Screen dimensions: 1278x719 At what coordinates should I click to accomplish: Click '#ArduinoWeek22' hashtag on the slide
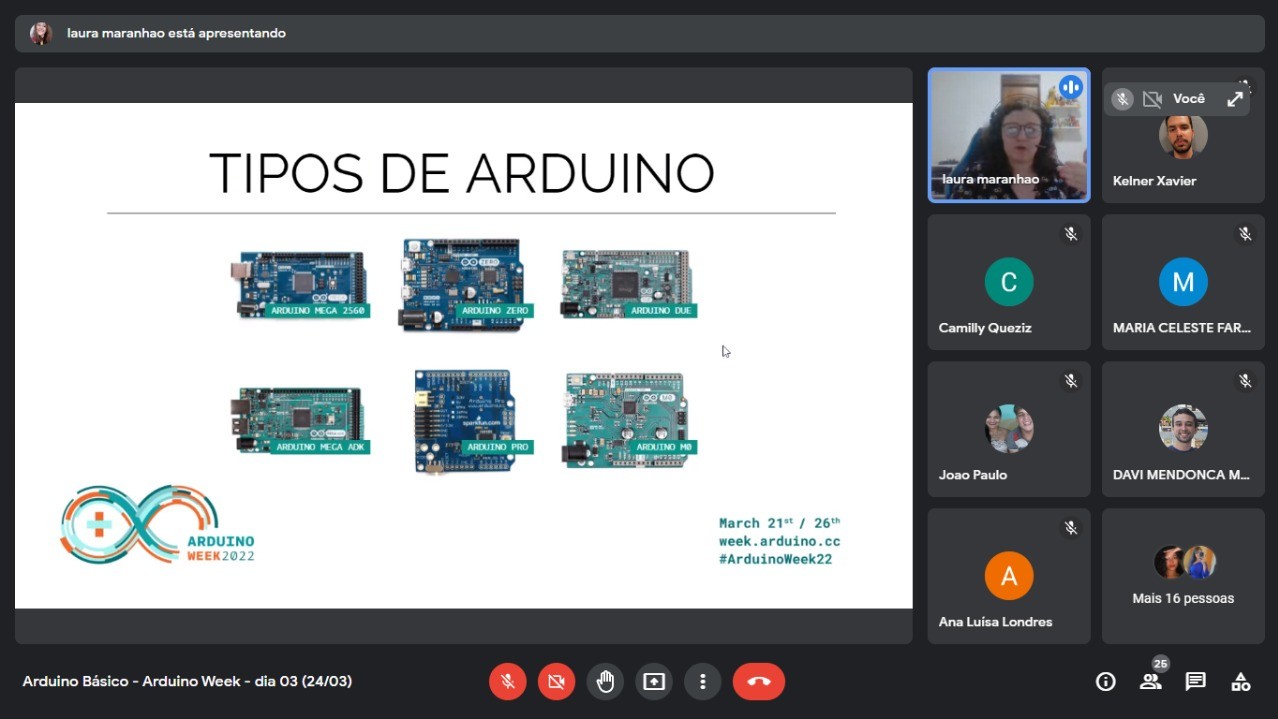click(776, 559)
